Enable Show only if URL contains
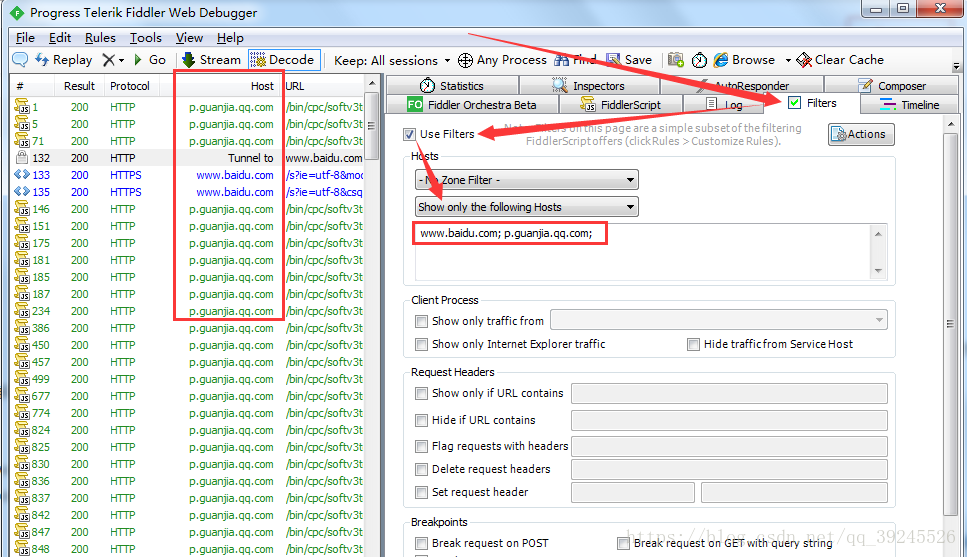The width and height of the screenshot is (967, 557). pyautogui.click(x=421, y=393)
